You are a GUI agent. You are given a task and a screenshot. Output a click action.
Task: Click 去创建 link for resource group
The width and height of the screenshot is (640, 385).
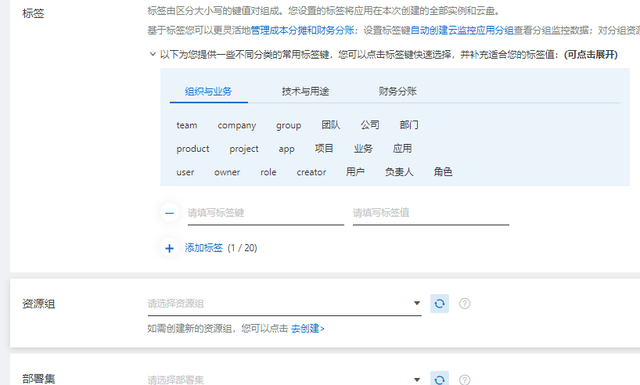[x=308, y=328]
